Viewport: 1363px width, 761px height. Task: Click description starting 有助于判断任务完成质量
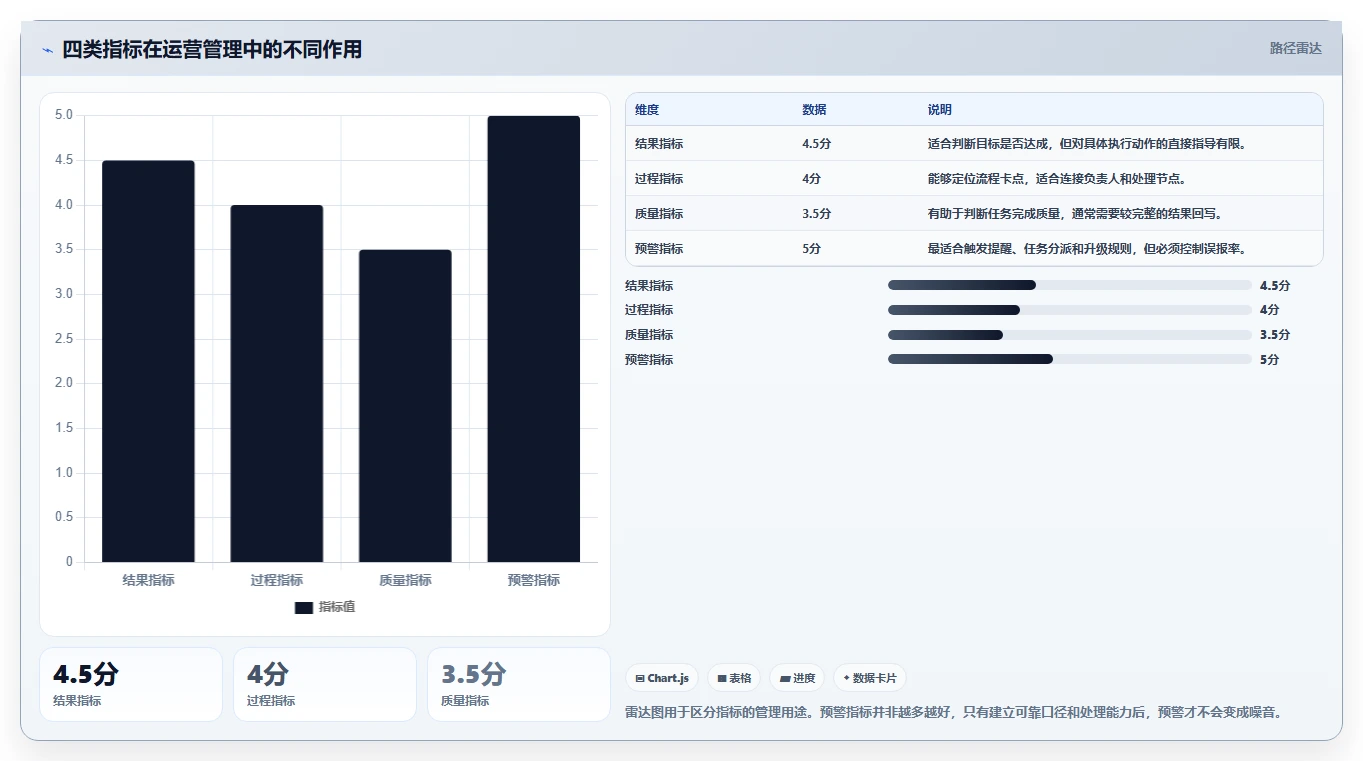[x=1075, y=214]
